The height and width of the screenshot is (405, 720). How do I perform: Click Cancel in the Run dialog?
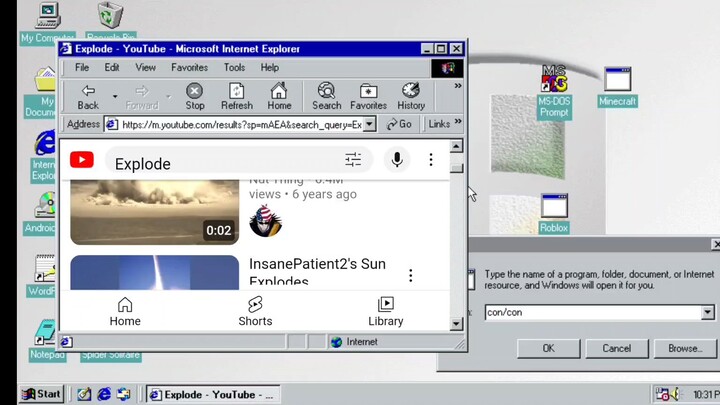[x=617, y=349]
